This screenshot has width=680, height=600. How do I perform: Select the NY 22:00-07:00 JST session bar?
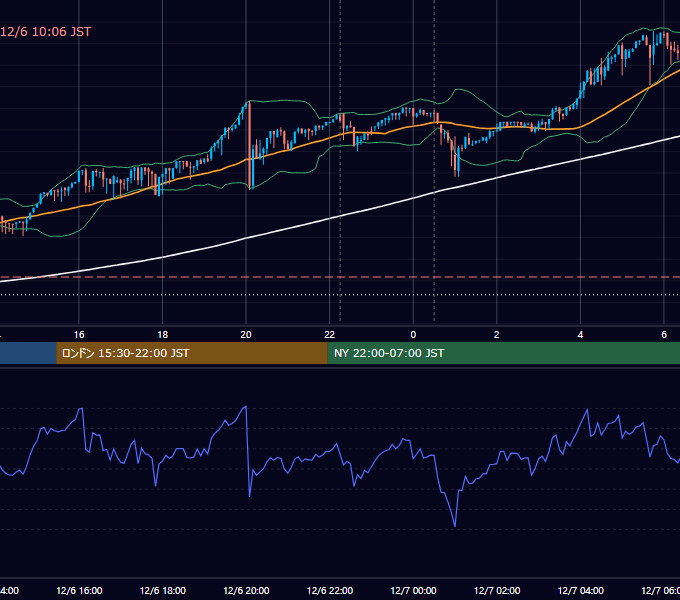503,353
